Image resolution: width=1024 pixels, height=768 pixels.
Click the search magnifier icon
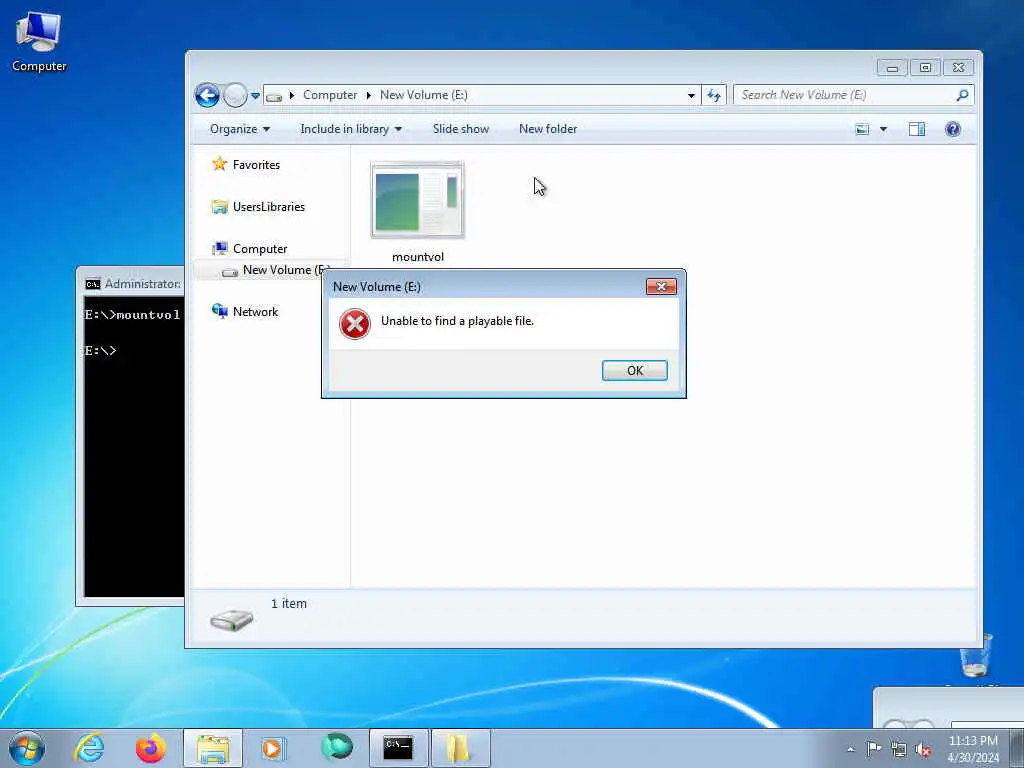(x=962, y=95)
